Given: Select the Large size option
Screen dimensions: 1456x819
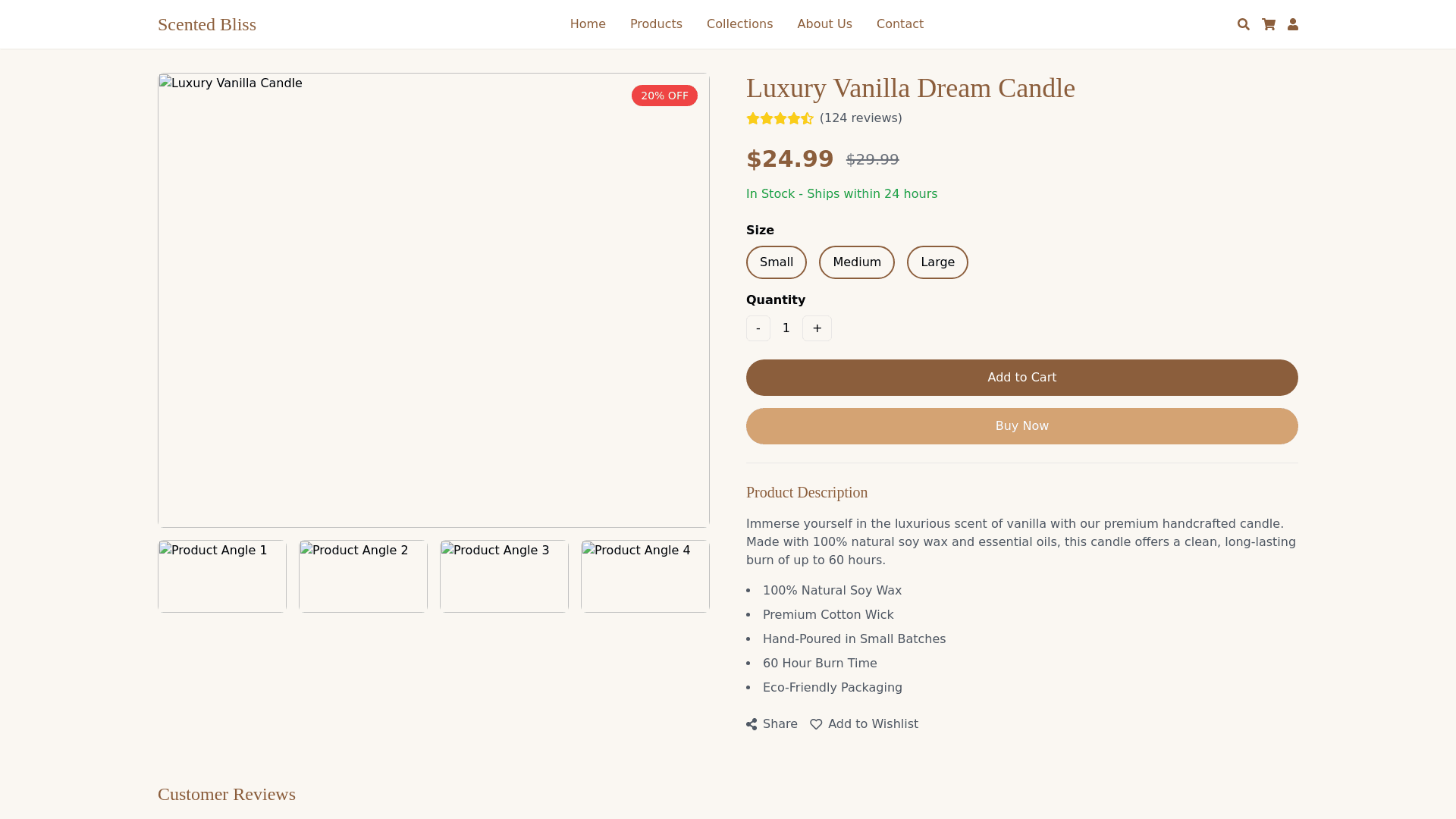Looking at the screenshot, I should (x=937, y=262).
